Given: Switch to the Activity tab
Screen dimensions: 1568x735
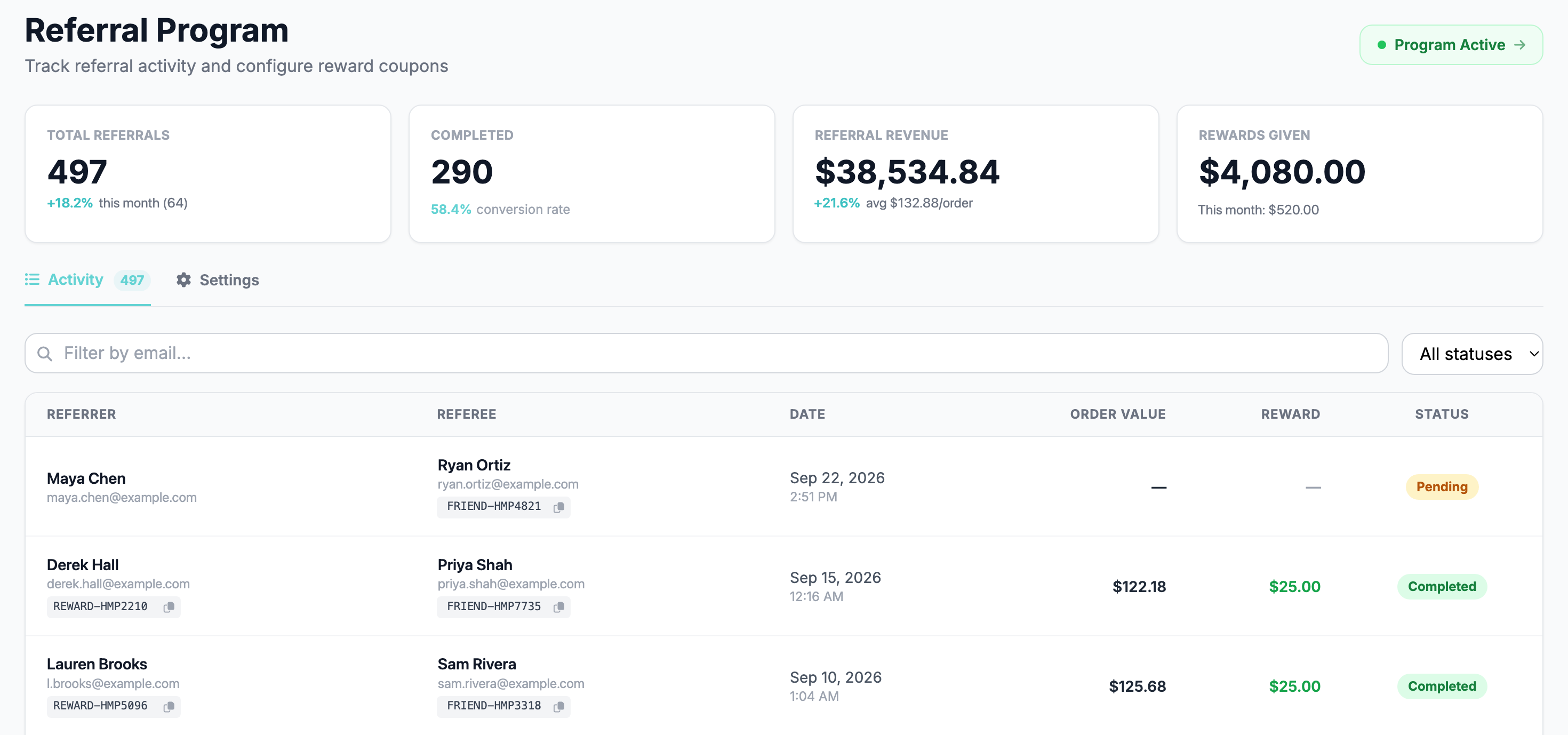Looking at the screenshot, I should (x=87, y=279).
